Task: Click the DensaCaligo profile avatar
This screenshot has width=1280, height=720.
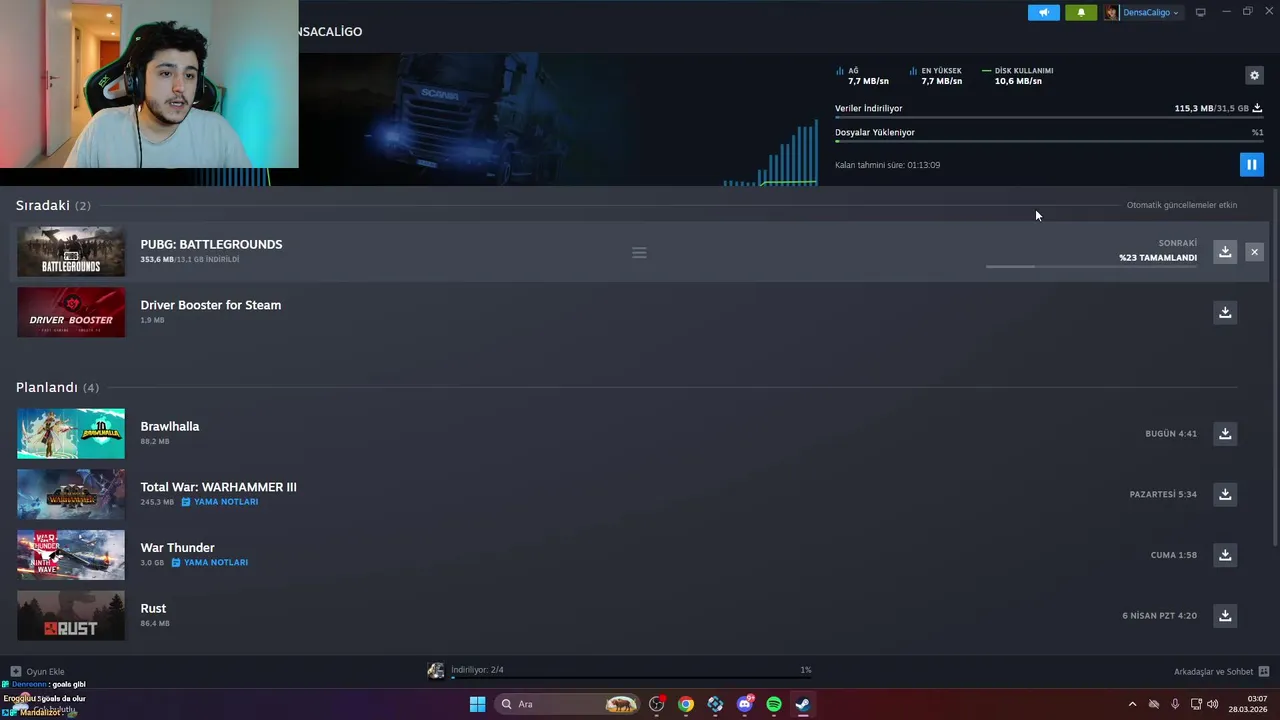Action: coord(1111,13)
